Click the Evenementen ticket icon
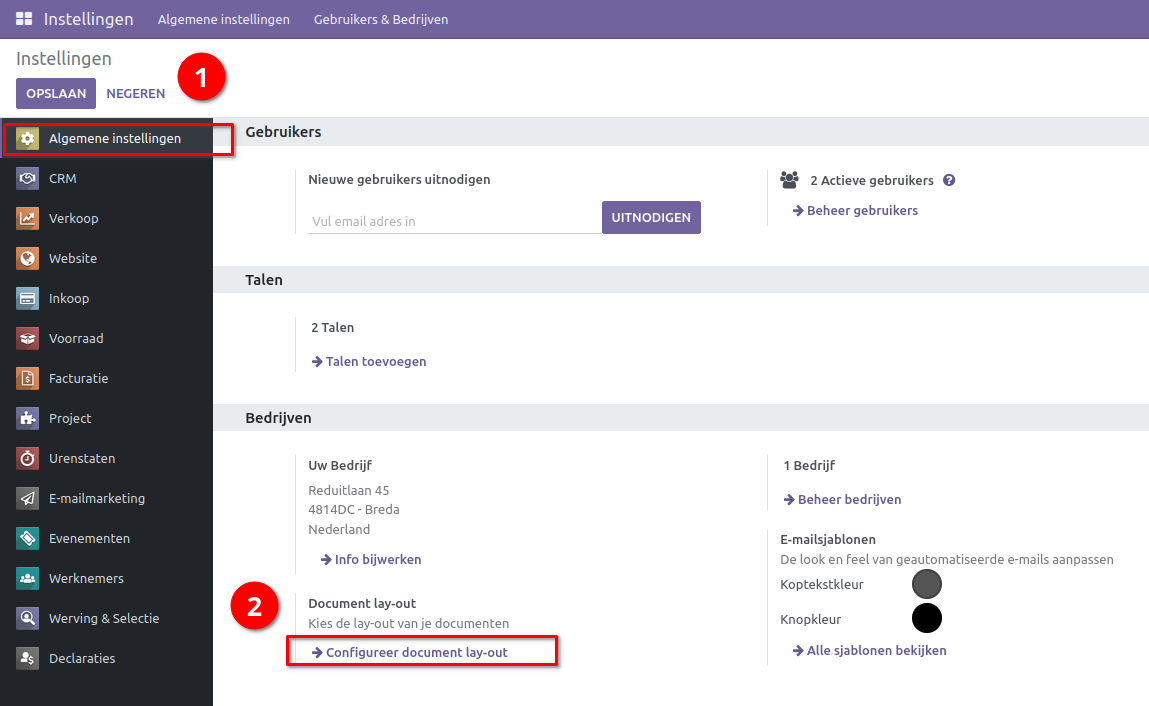Screen dimensions: 1149x706 [x=27, y=539]
